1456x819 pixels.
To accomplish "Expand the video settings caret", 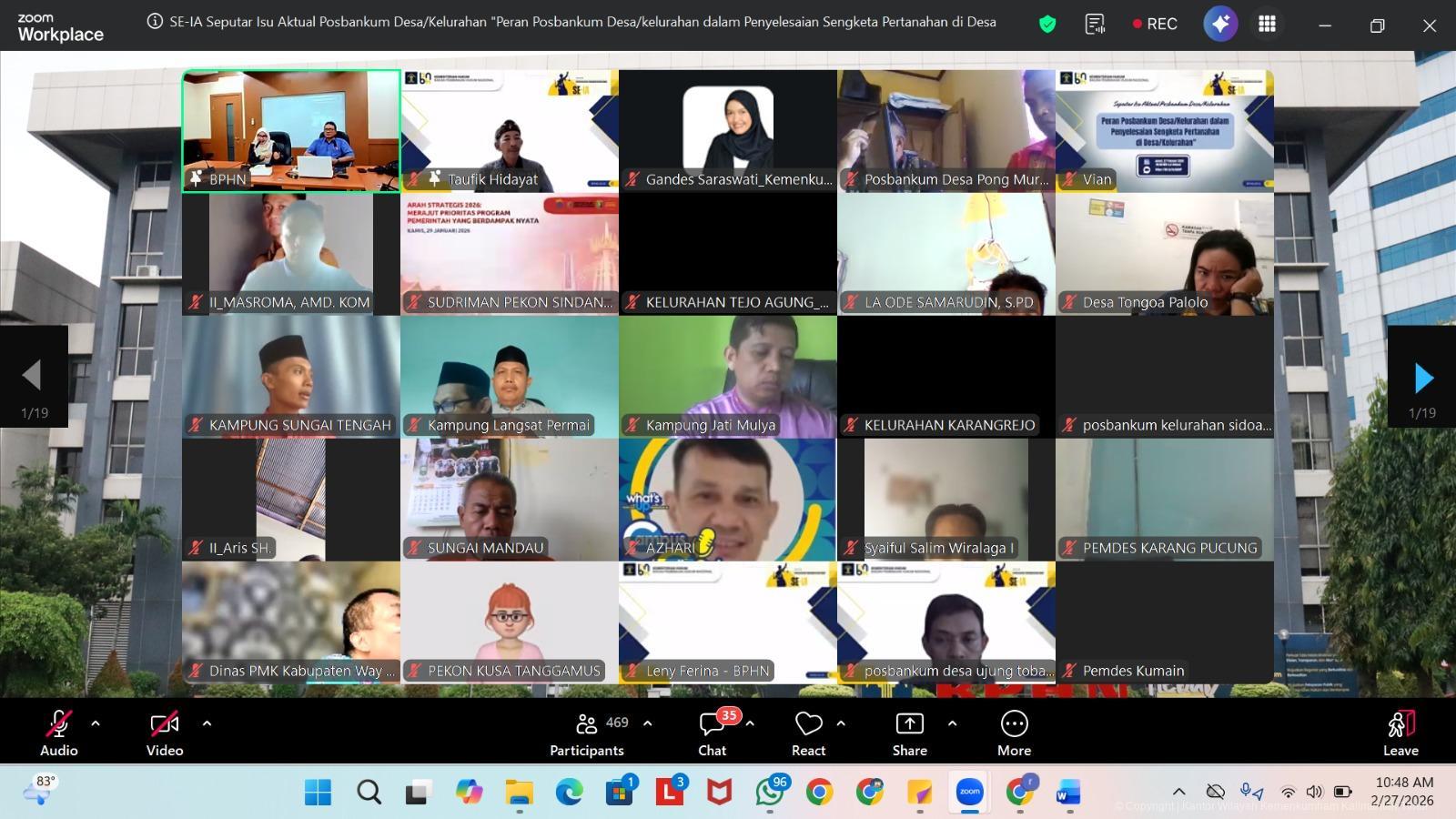I will 207,723.
